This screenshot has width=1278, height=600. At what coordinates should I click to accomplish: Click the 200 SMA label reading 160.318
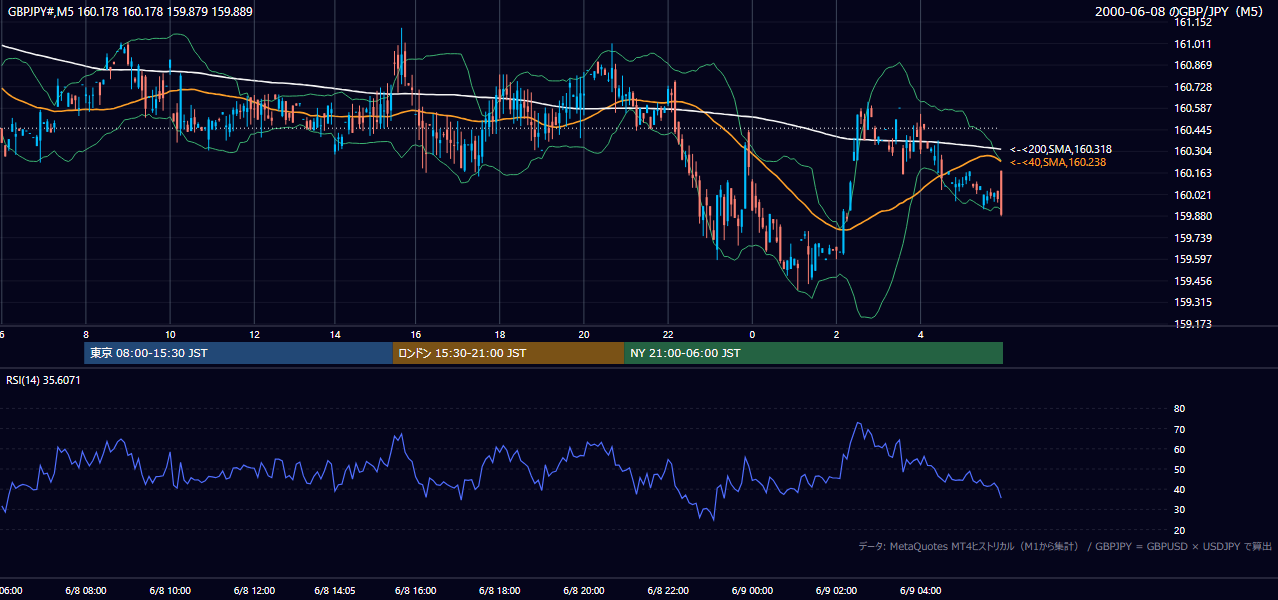[1060, 149]
